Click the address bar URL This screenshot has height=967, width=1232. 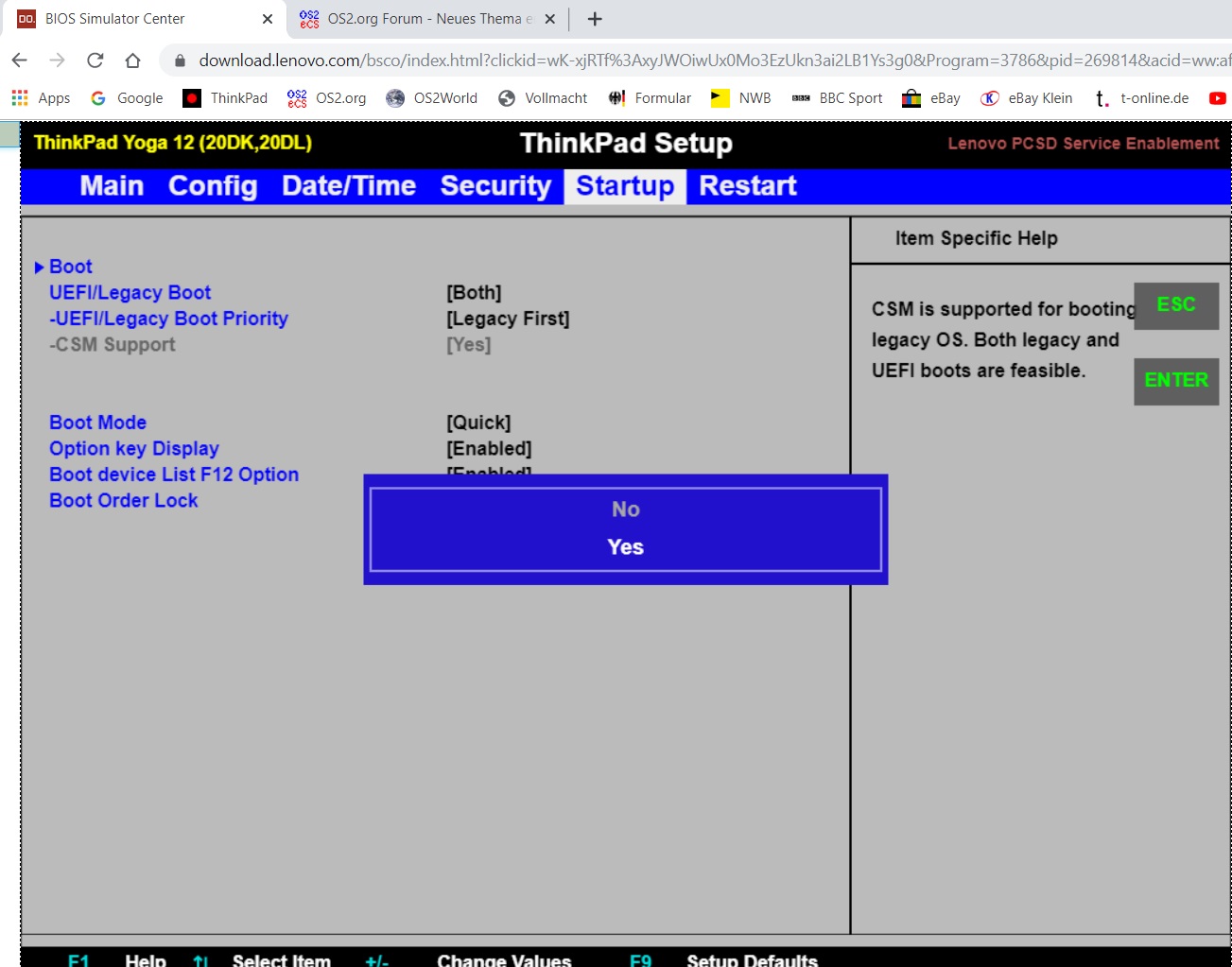pyautogui.click(x=714, y=60)
